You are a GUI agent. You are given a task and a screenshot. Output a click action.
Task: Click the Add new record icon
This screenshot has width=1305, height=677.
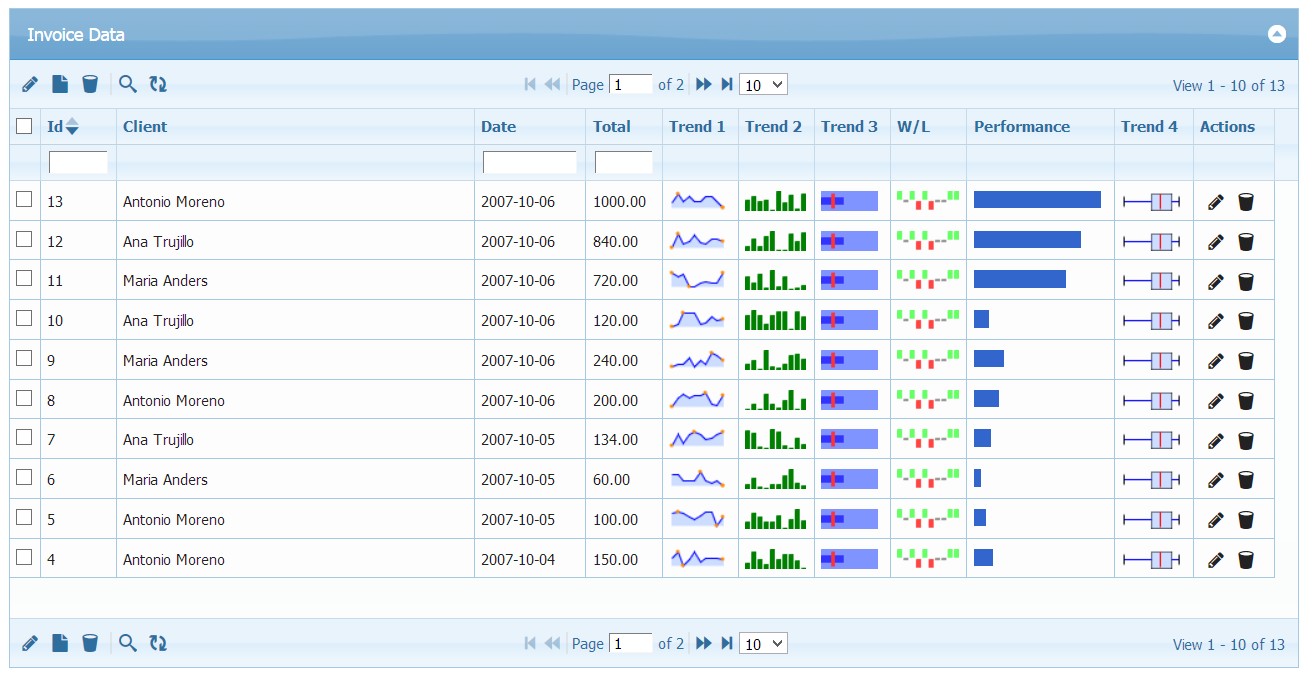[x=60, y=84]
